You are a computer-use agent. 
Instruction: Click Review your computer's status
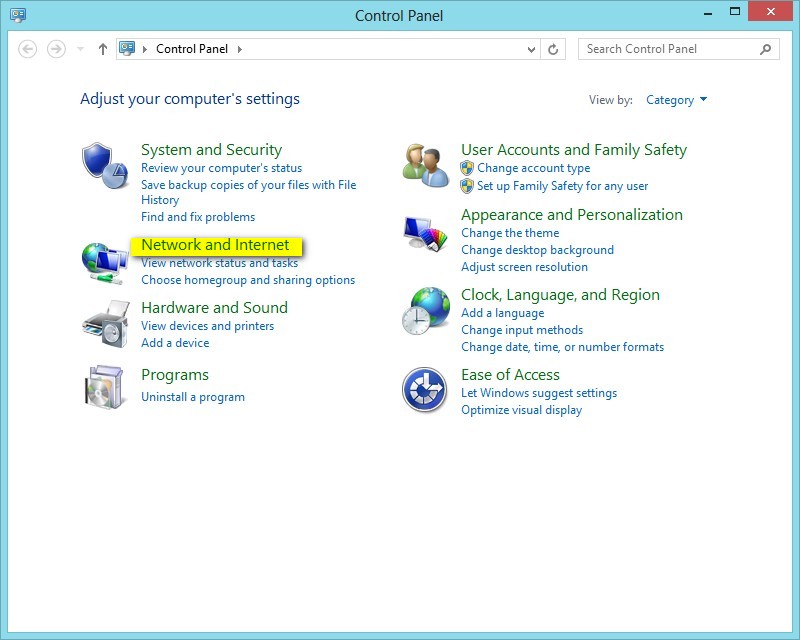coord(221,168)
